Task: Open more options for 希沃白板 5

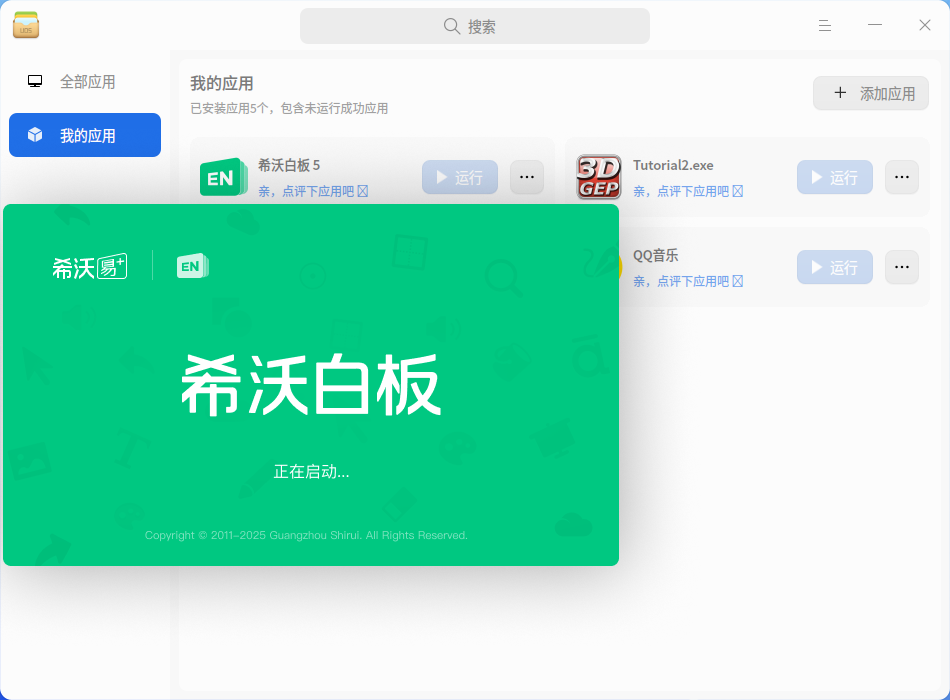Action: tap(527, 177)
